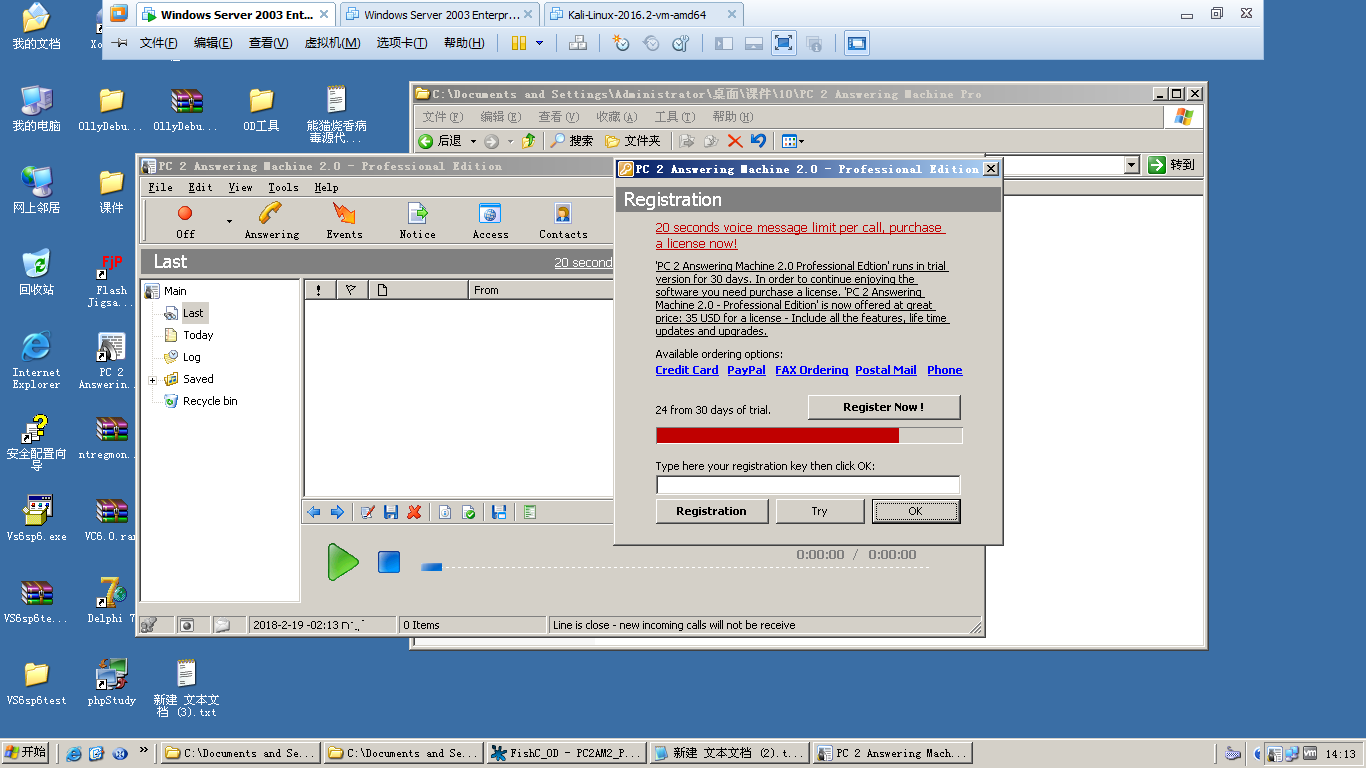This screenshot has width=1366, height=768.
Task: Click the Credit Card ordering link
Action: tap(687, 370)
